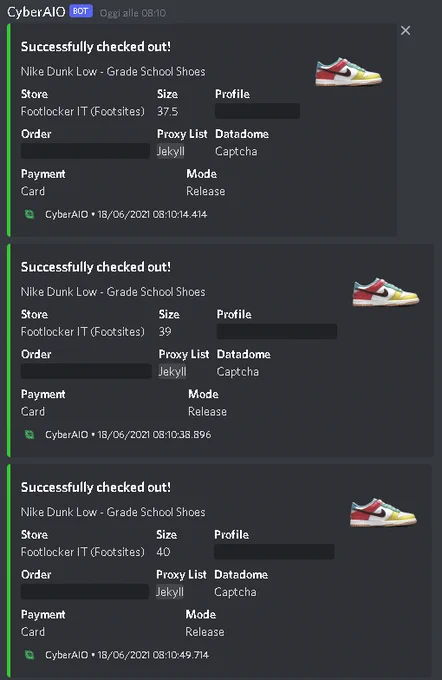Reveal hidden Order in the size 40 embed
The height and width of the screenshot is (680, 442).
[85, 592]
